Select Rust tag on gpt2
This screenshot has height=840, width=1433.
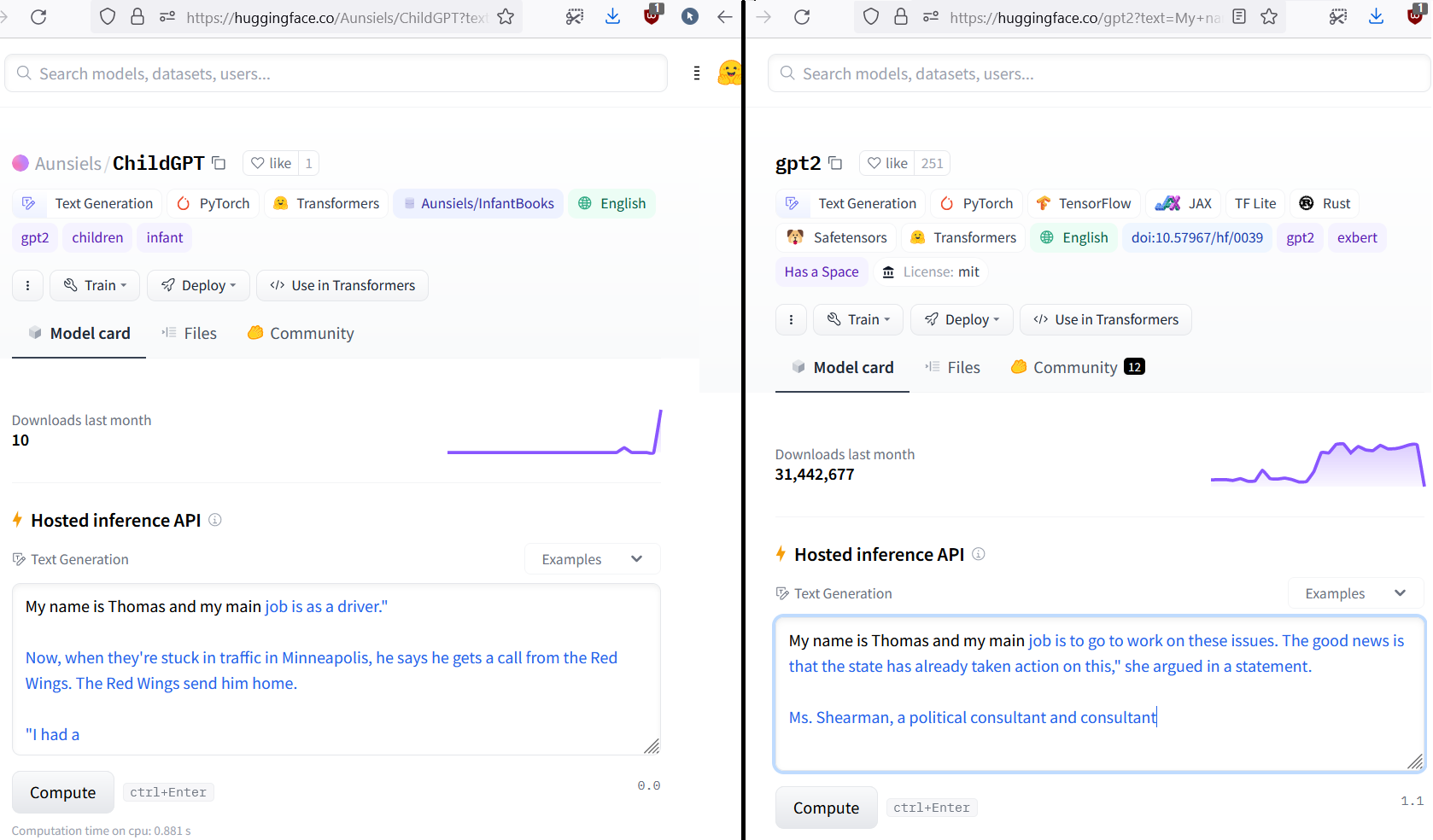pos(1325,203)
